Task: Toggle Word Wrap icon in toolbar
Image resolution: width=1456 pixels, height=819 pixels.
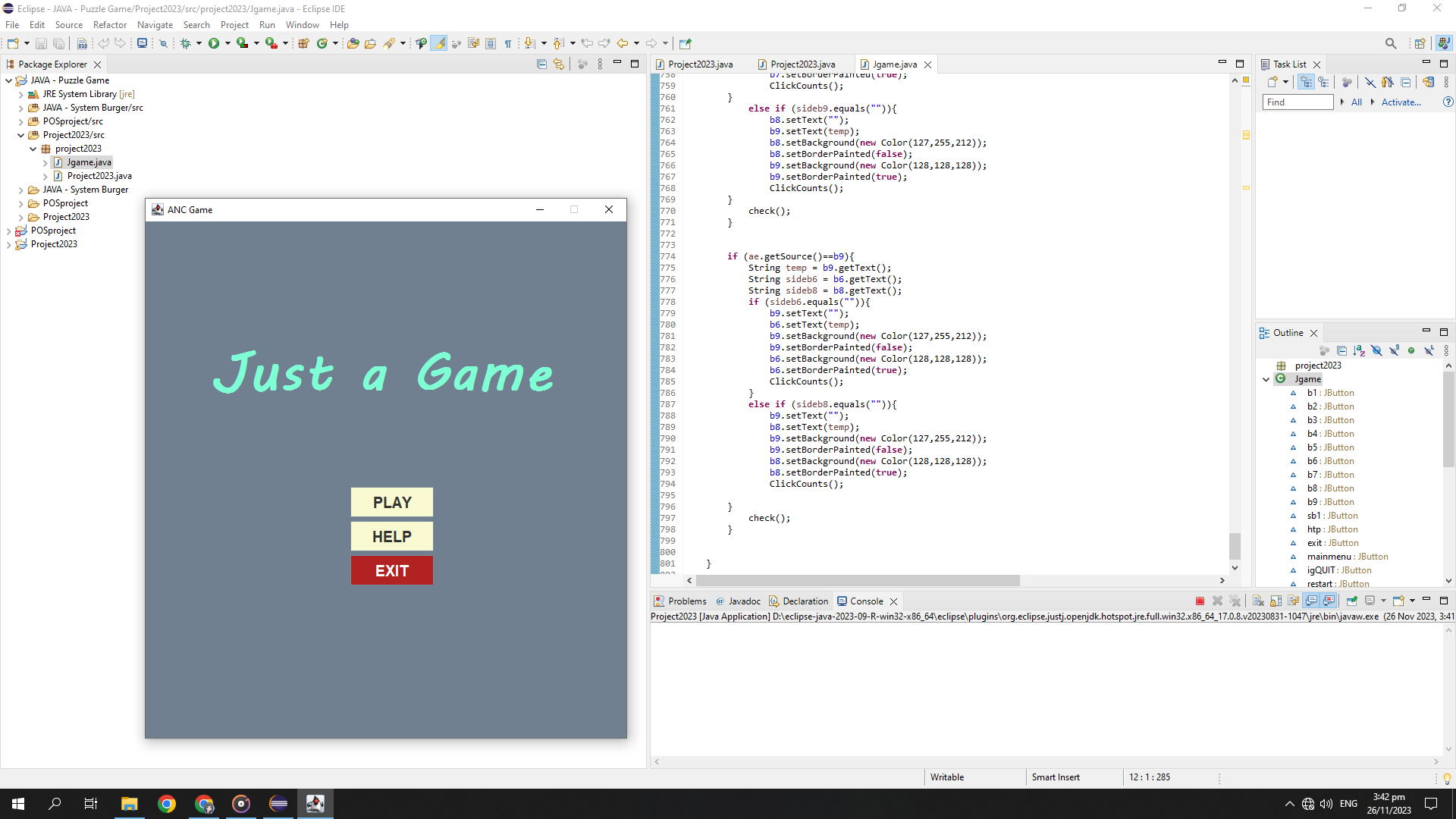Action: coord(473,43)
